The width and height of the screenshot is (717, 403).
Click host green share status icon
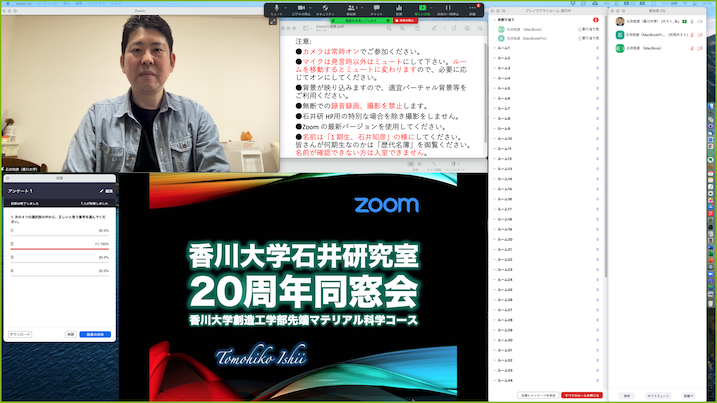[685, 21]
